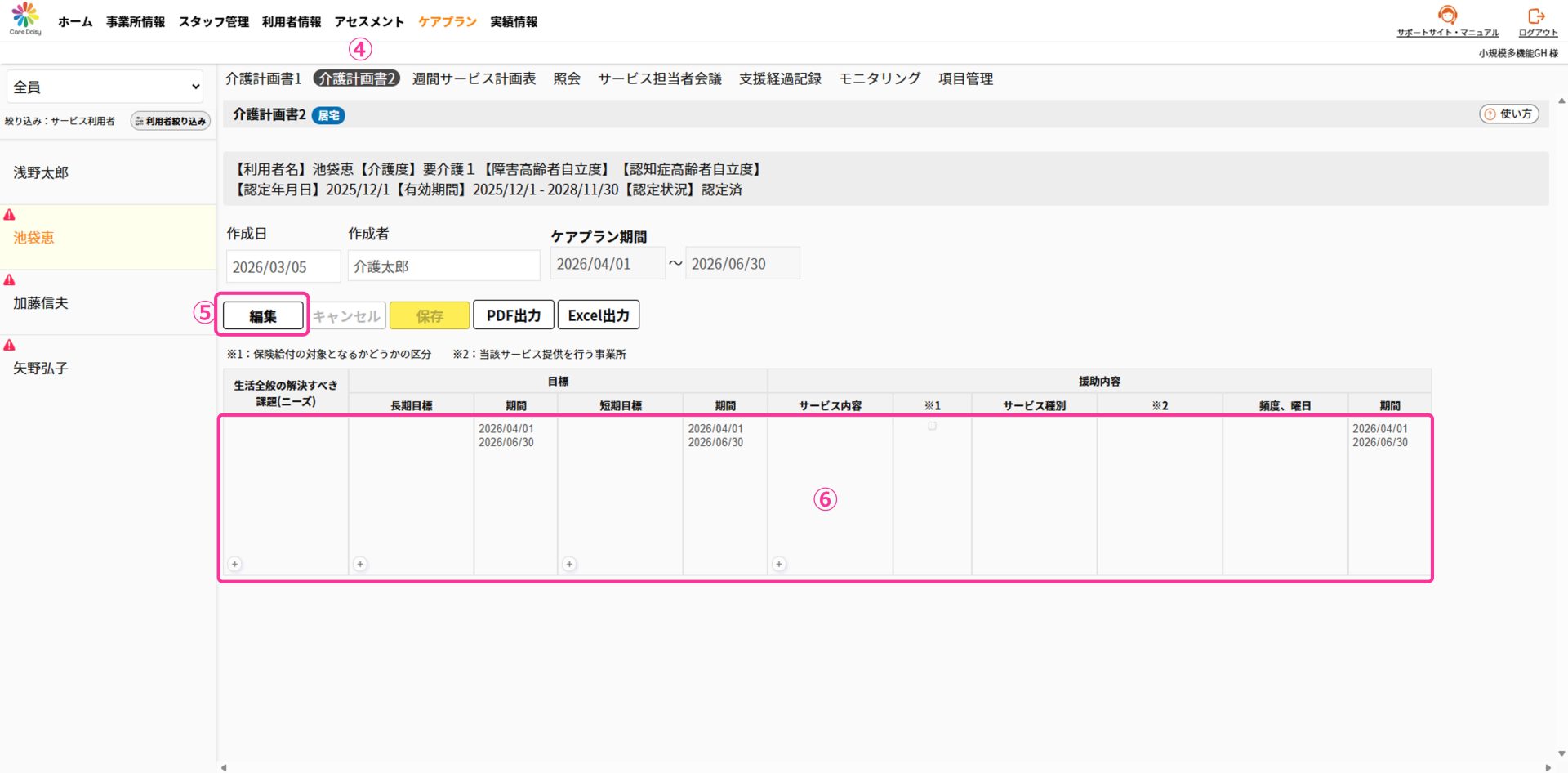Open the モニタリング tab
1568x773 pixels.
[x=880, y=78]
